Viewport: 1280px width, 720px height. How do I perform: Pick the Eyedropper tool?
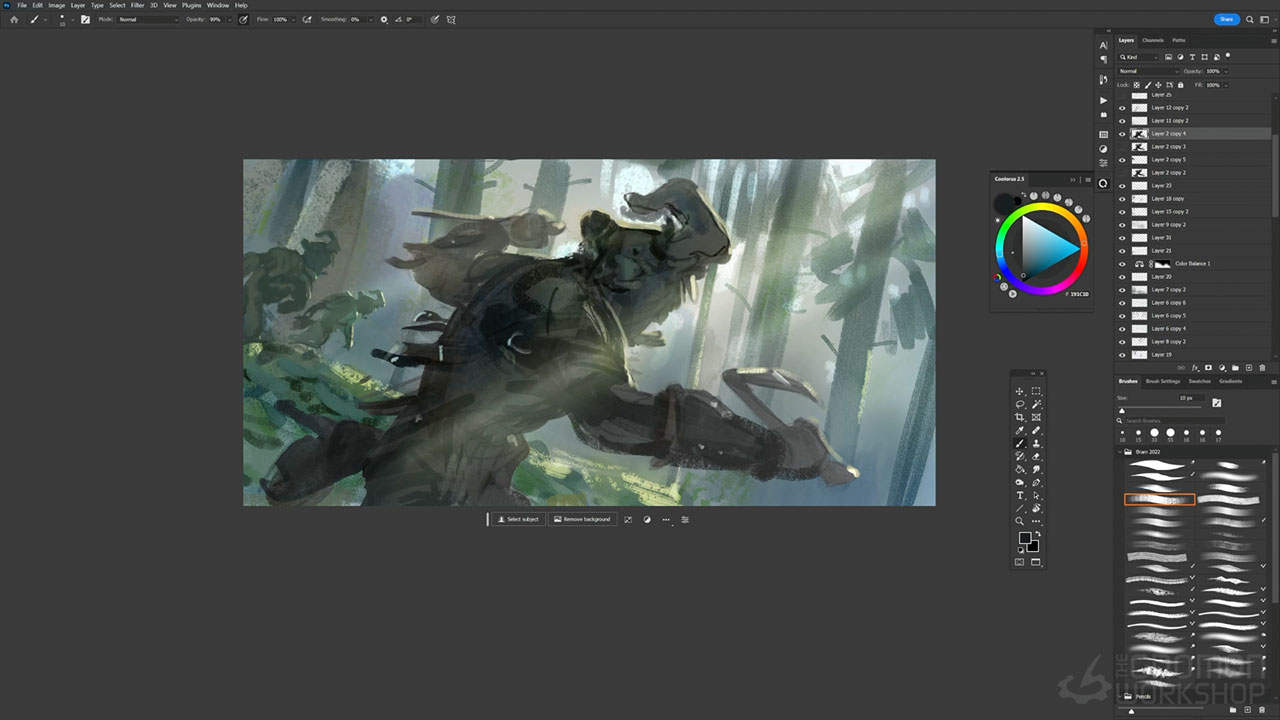[1020, 430]
